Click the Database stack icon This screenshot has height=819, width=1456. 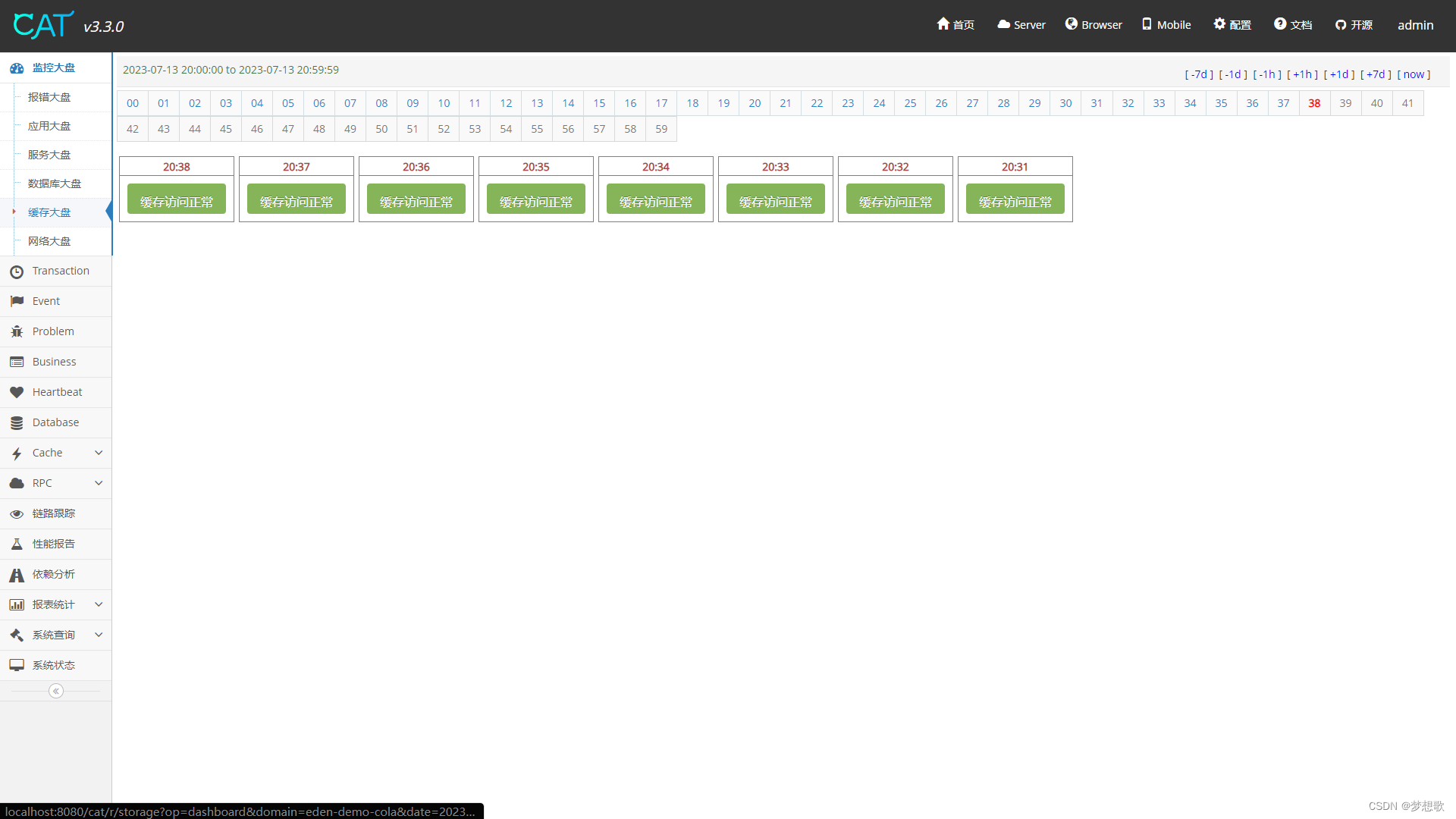point(17,423)
